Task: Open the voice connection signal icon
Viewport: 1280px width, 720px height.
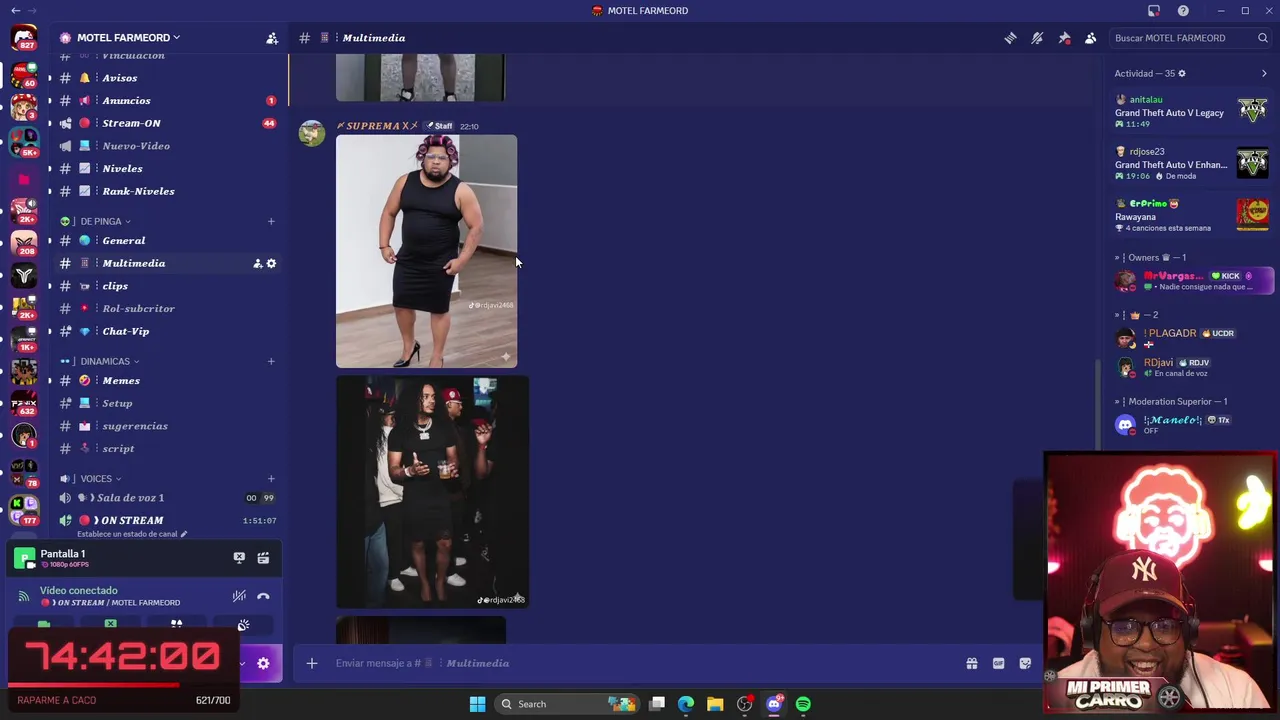Action: click(x=24, y=596)
